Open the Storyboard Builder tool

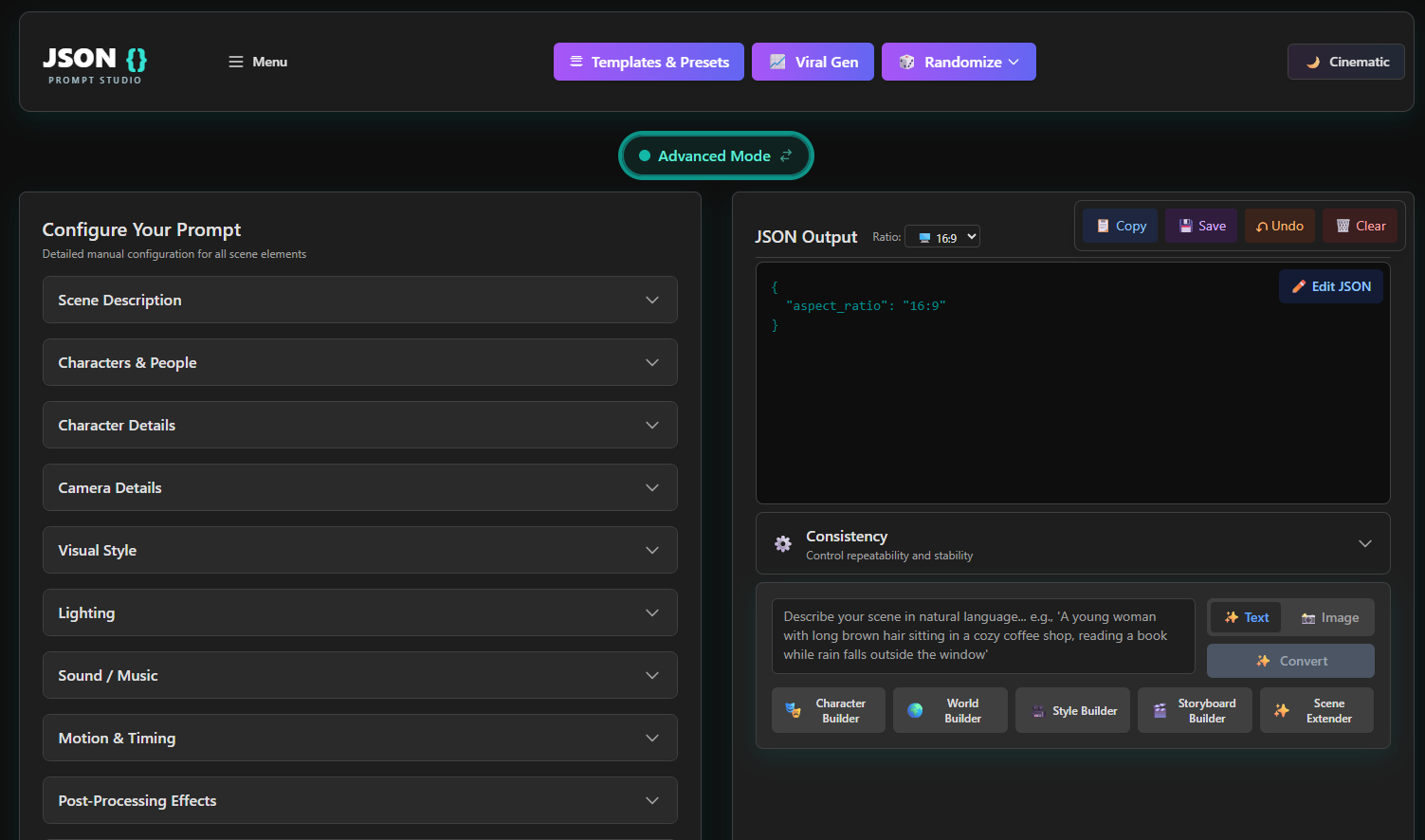(x=1195, y=709)
